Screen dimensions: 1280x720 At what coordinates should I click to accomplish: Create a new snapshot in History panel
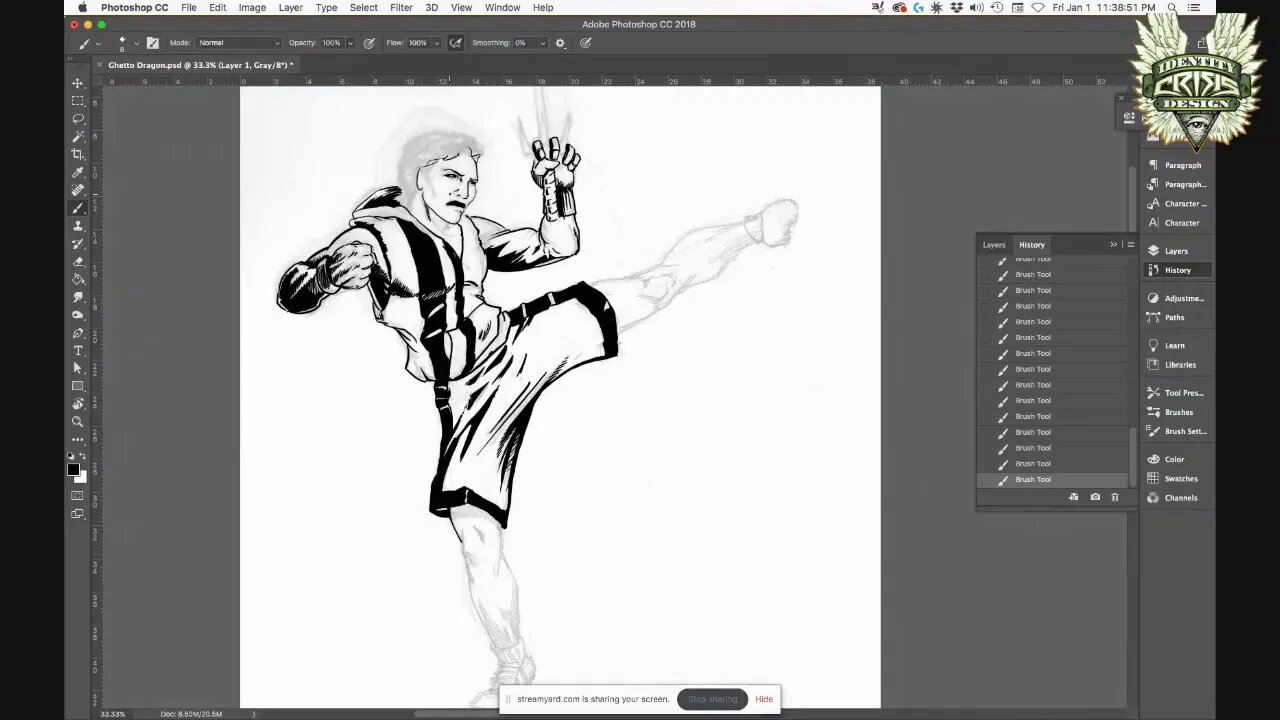coord(1095,497)
